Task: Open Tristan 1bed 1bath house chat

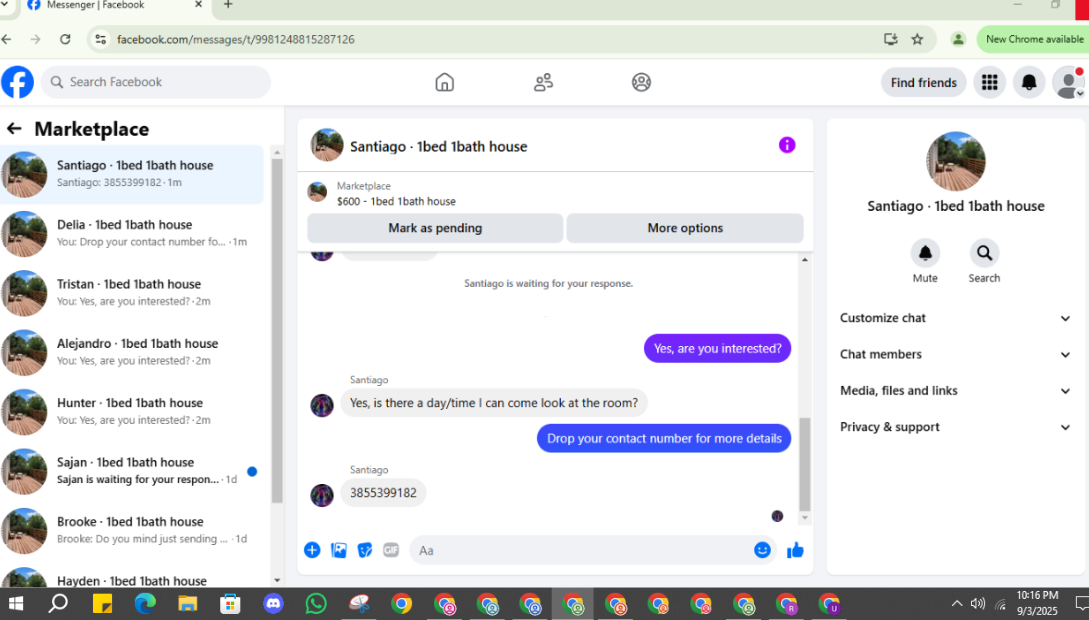Action: (x=132, y=292)
